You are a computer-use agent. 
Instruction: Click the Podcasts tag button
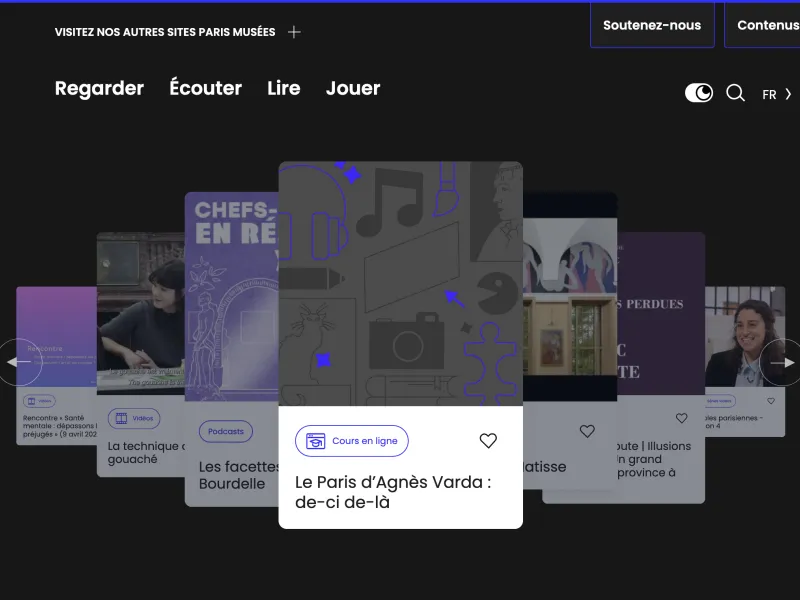(x=226, y=431)
